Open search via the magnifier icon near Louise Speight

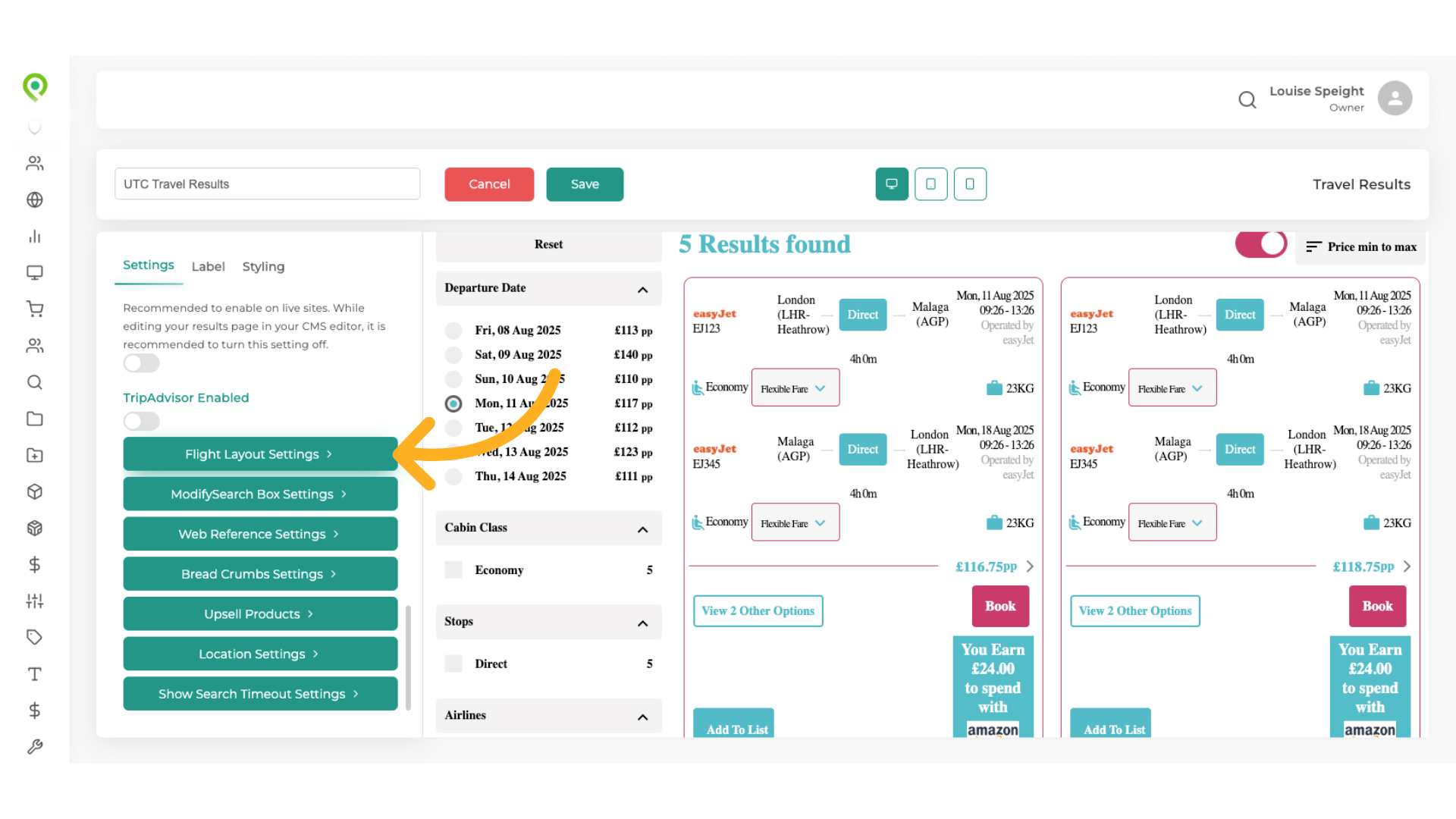click(x=1247, y=99)
